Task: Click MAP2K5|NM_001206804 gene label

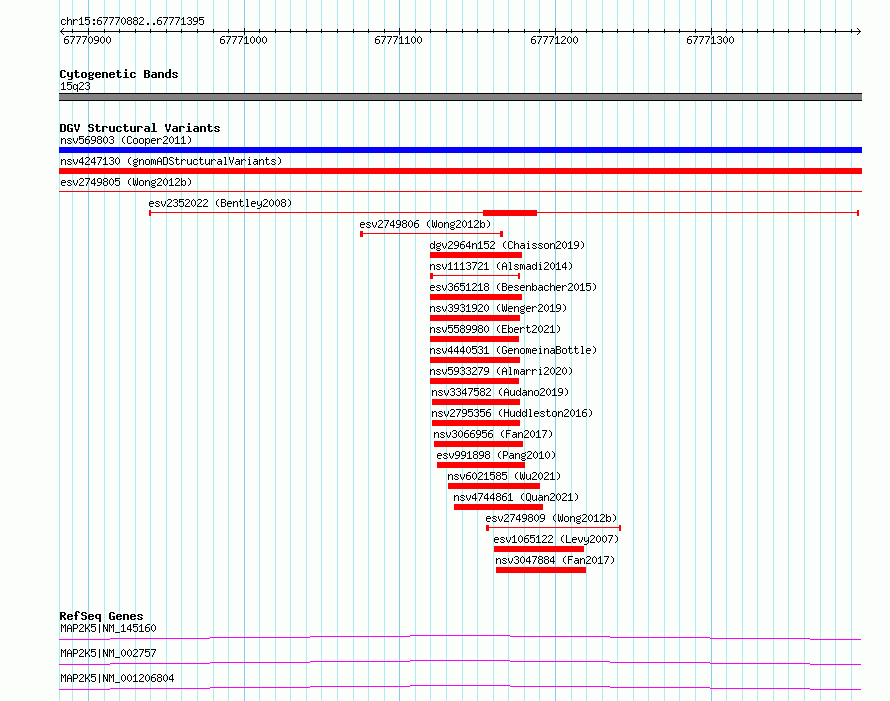Action: [x=117, y=678]
